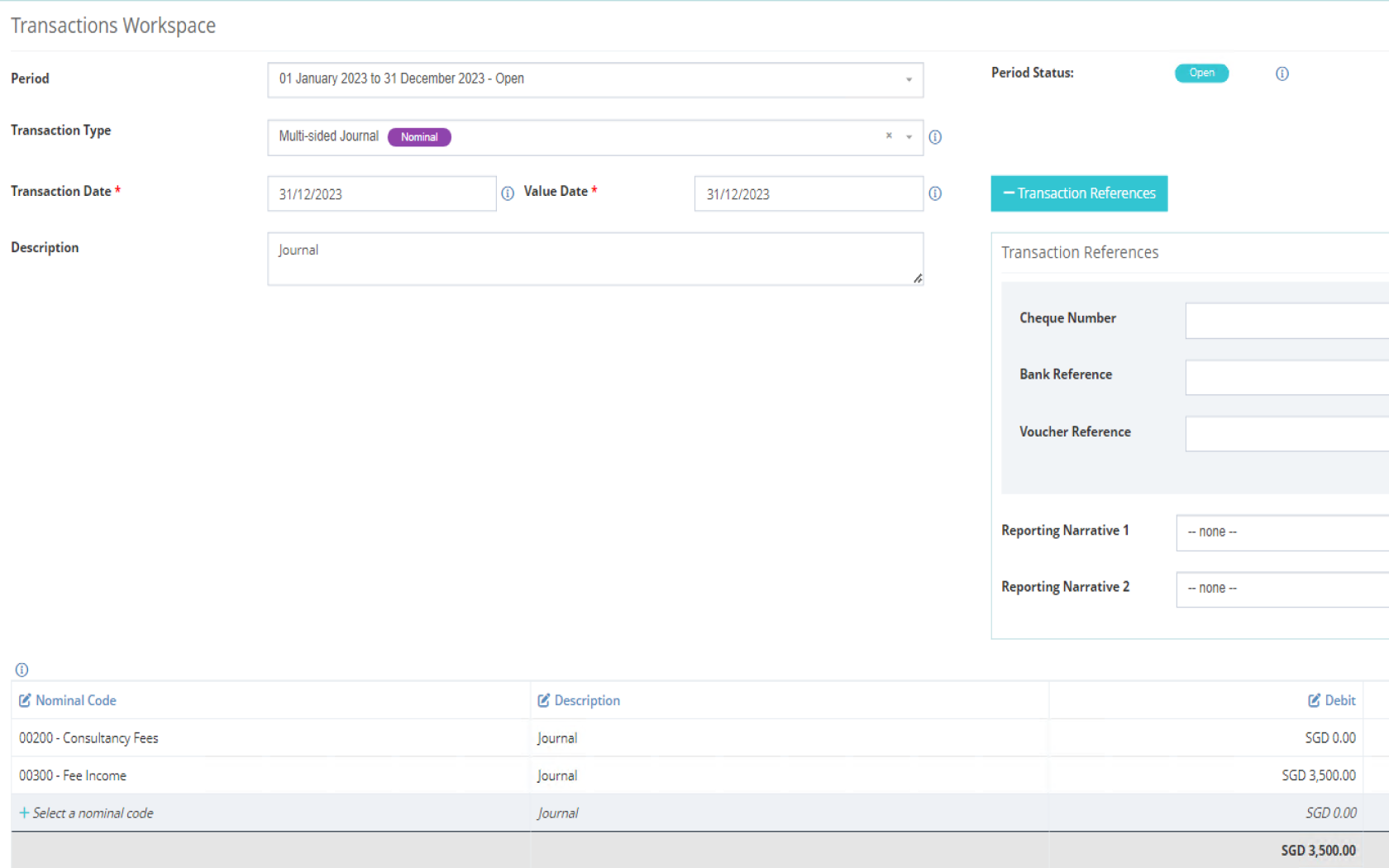
Task: Click the Open period status badge
Action: tap(1201, 74)
